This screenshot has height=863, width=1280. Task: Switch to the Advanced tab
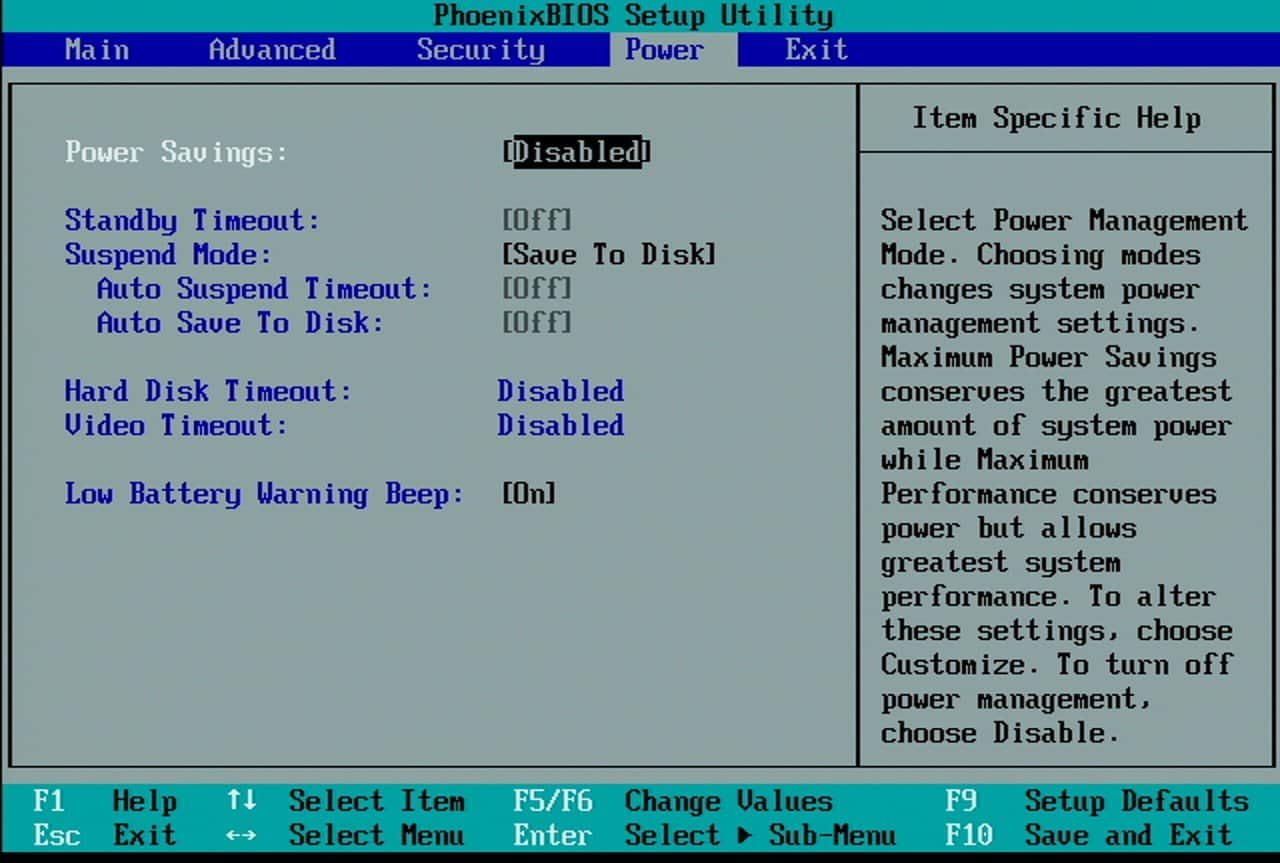pyautogui.click(x=272, y=50)
